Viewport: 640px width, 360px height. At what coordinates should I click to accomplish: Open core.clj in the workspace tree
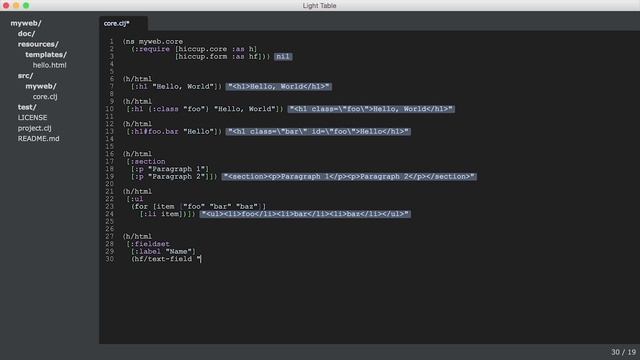pos(45,97)
